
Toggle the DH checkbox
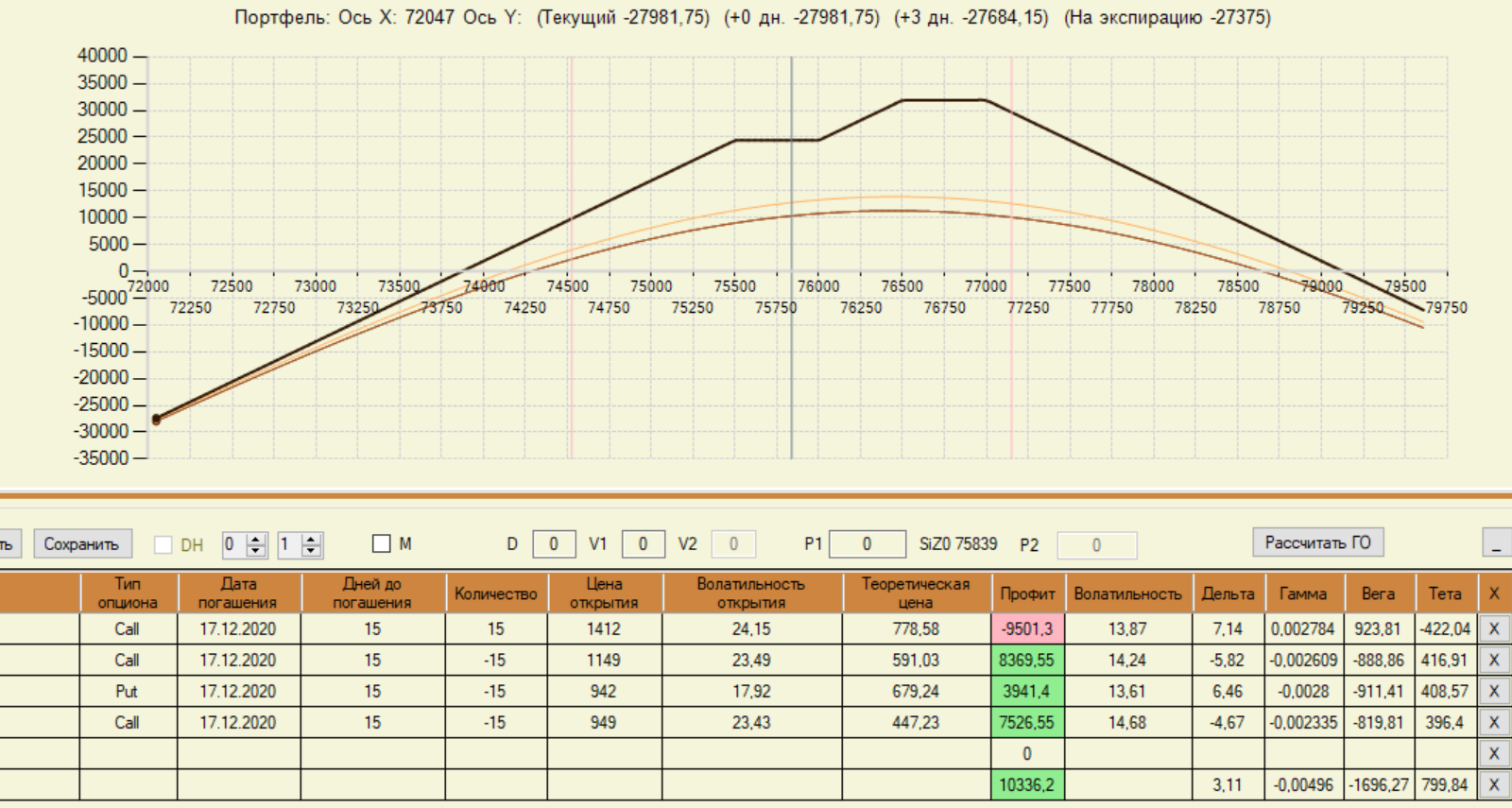pyautogui.click(x=163, y=544)
